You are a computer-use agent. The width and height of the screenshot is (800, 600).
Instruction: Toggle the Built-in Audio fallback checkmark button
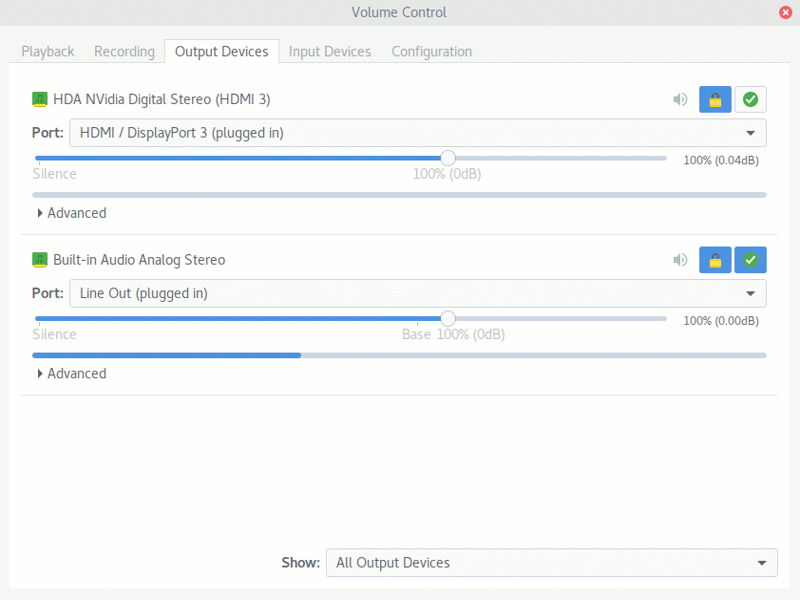coord(750,260)
